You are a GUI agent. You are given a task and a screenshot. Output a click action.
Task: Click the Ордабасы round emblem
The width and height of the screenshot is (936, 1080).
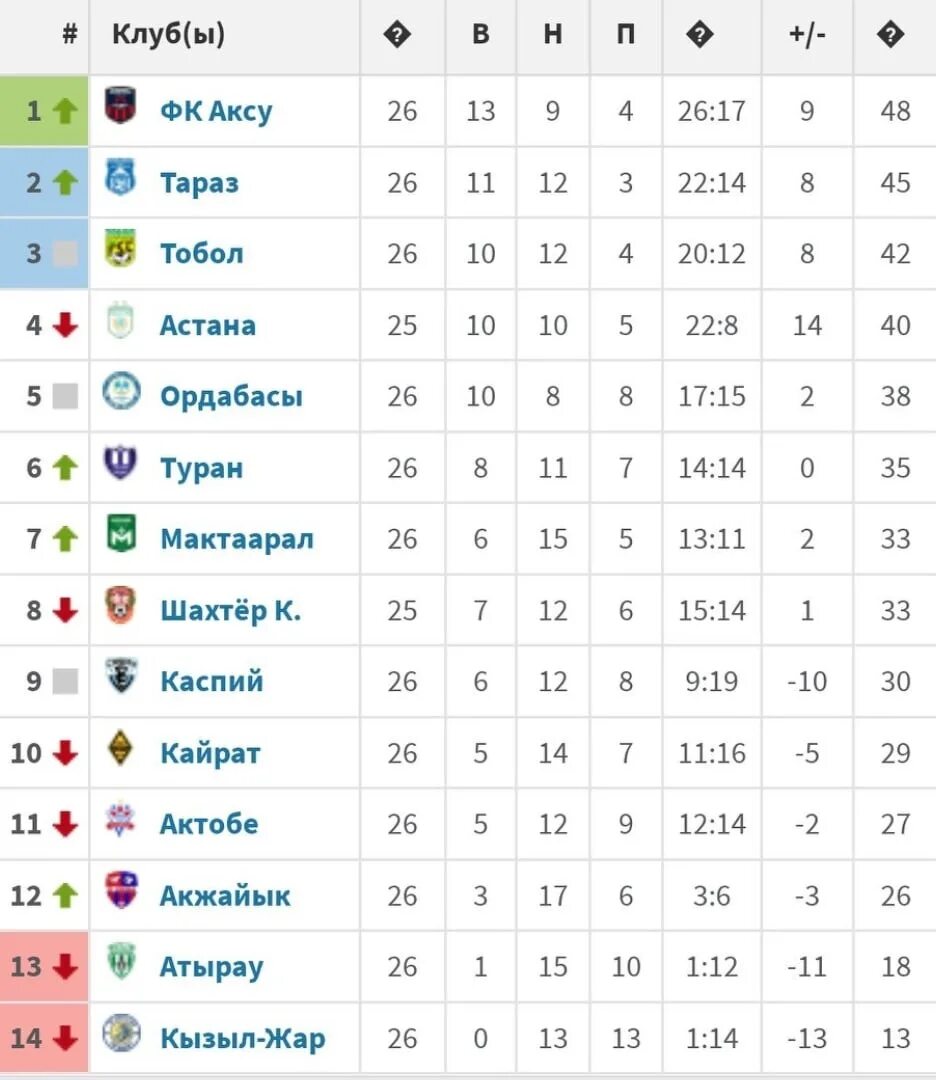(x=121, y=391)
